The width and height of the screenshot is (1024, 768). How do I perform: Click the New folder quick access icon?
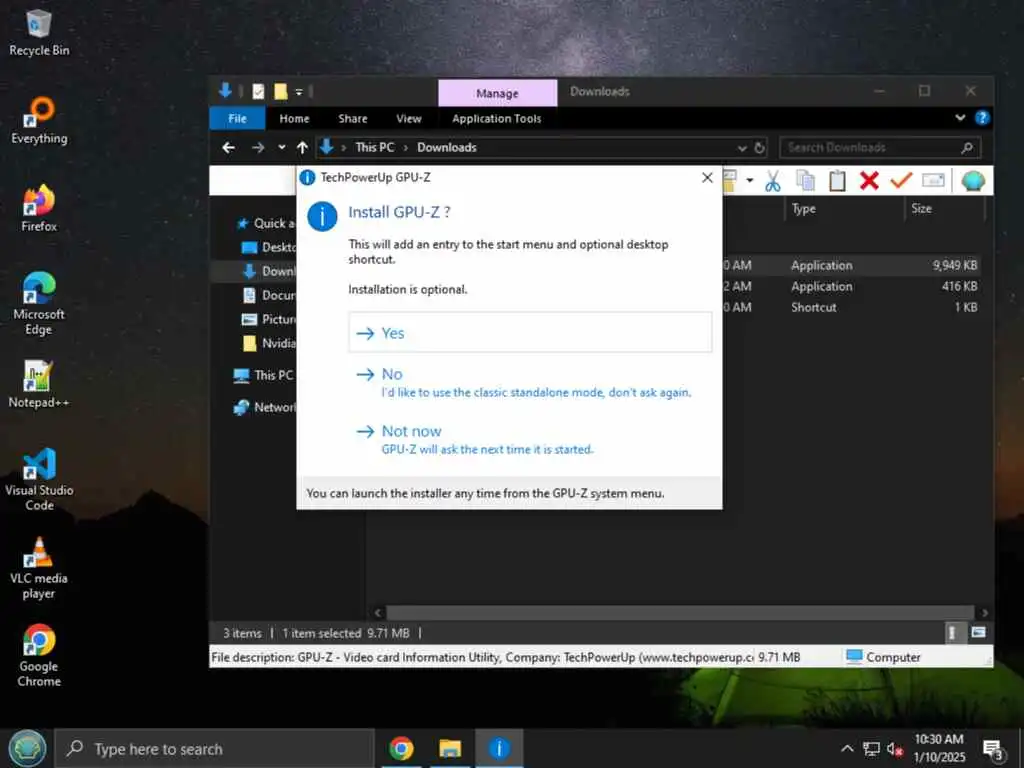click(280, 91)
